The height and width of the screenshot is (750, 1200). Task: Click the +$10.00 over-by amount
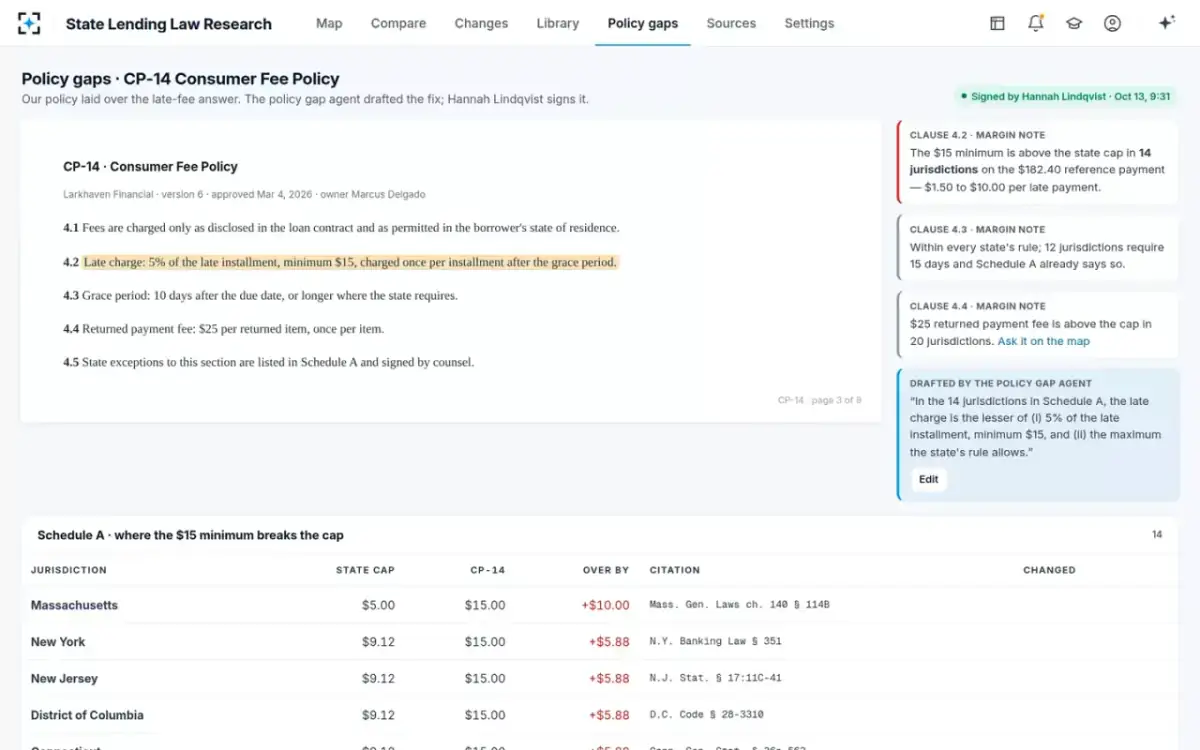pos(605,605)
